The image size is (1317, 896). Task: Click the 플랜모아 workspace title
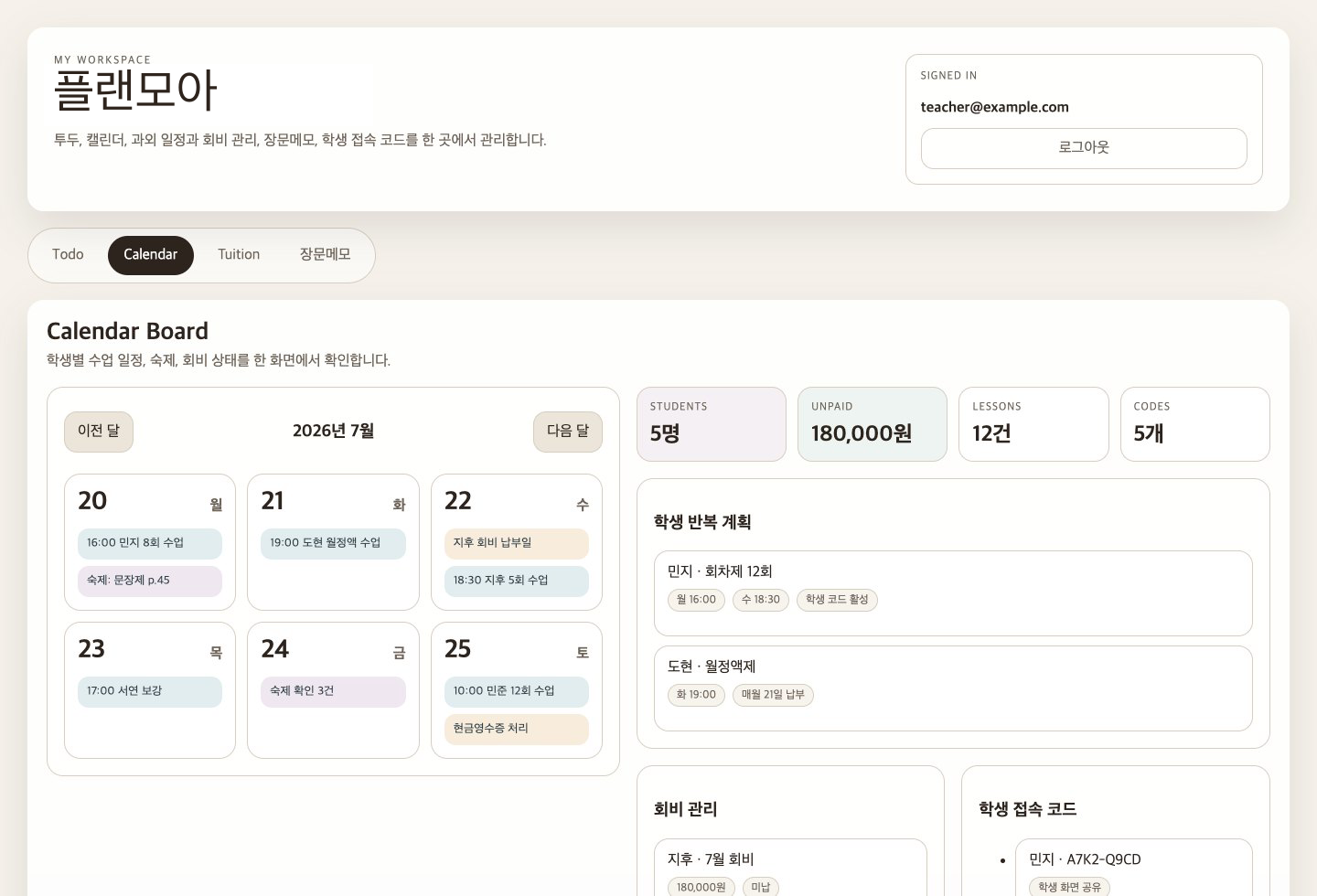pos(135,91)
